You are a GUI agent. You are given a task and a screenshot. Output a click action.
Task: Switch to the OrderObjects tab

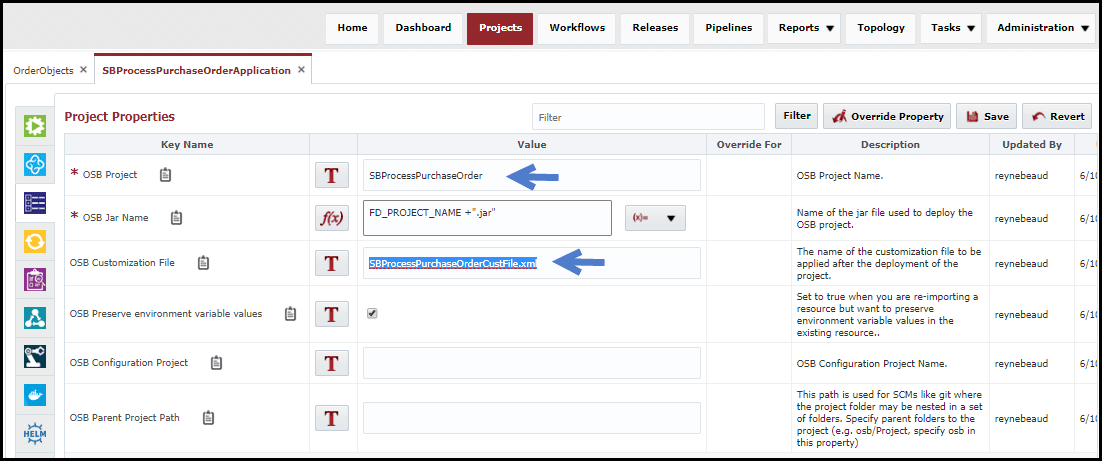(44, 70)
